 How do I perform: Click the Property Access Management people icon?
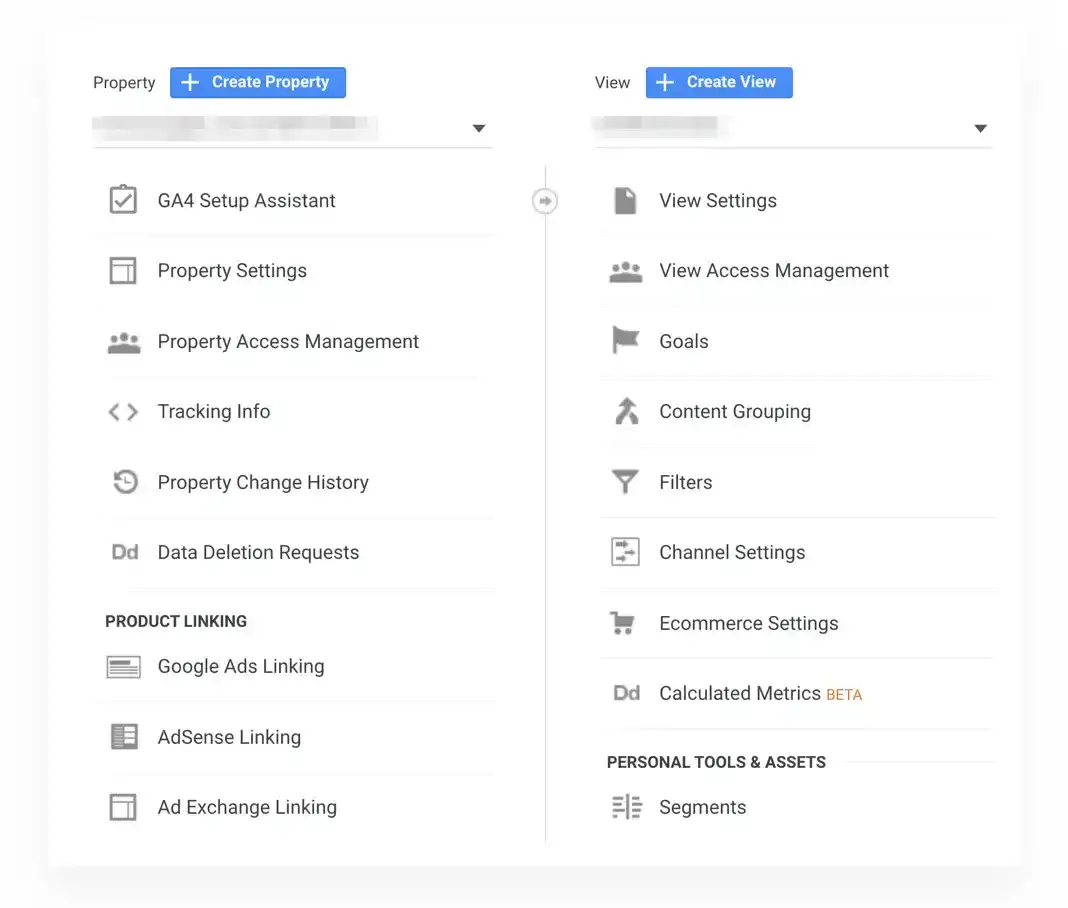(123, 341)
